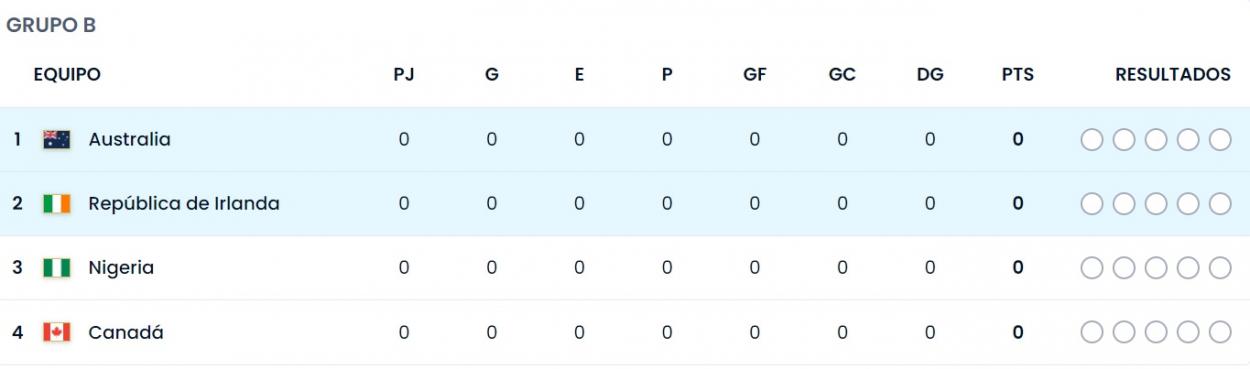Open the República de Irlanda team link
This screenshot has width=1250, height=369.
[184, 204]
